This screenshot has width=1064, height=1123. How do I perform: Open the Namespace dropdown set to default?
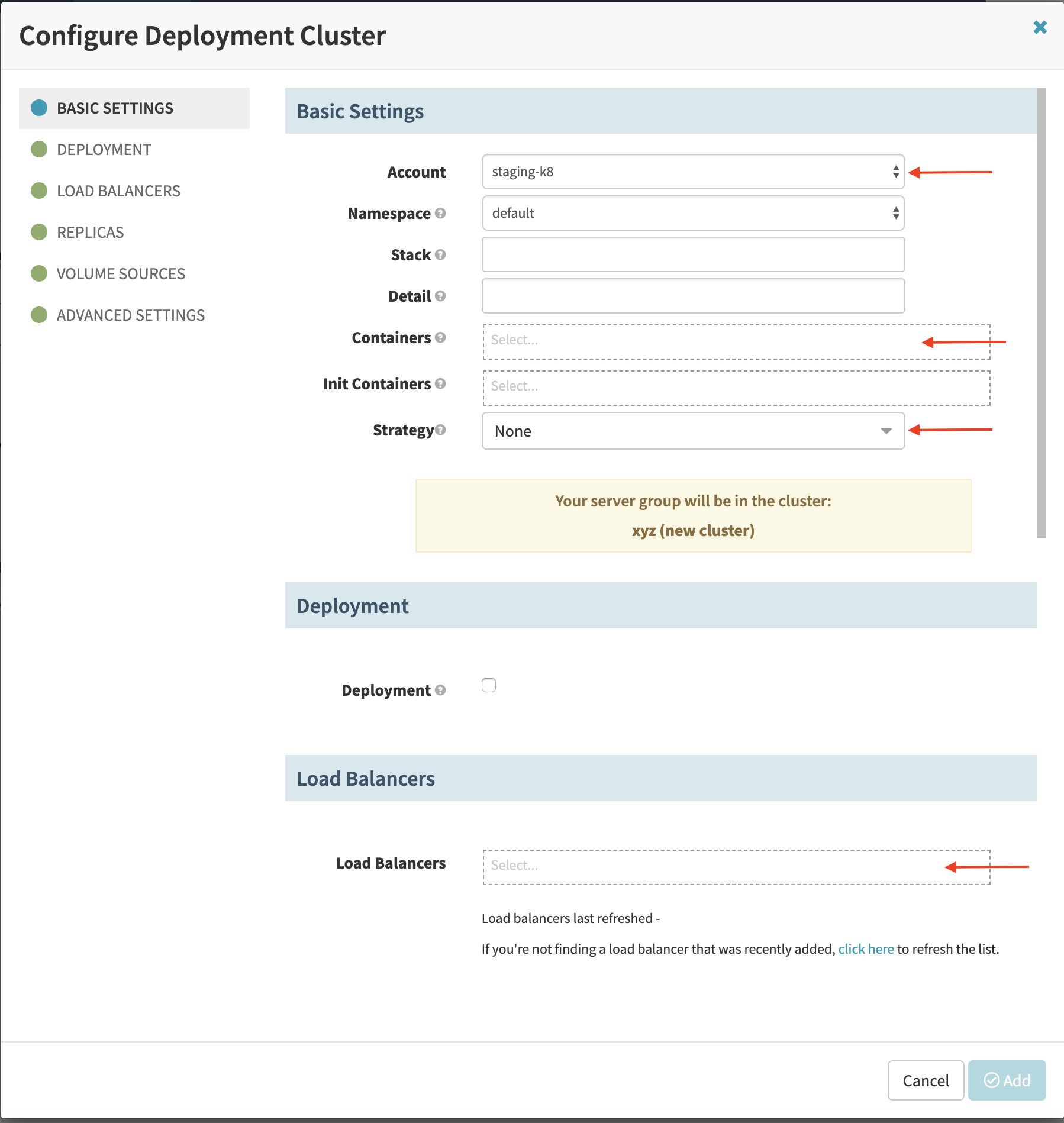(x=693, y=213)
